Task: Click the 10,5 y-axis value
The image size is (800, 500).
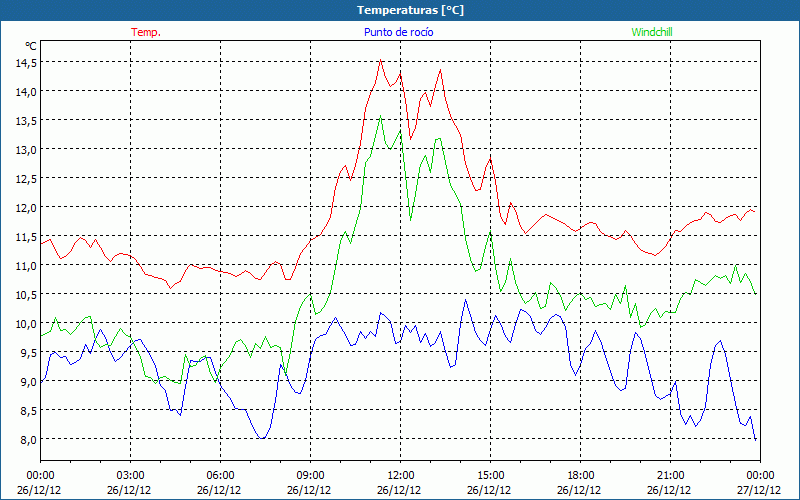Action: click(26, 294)
